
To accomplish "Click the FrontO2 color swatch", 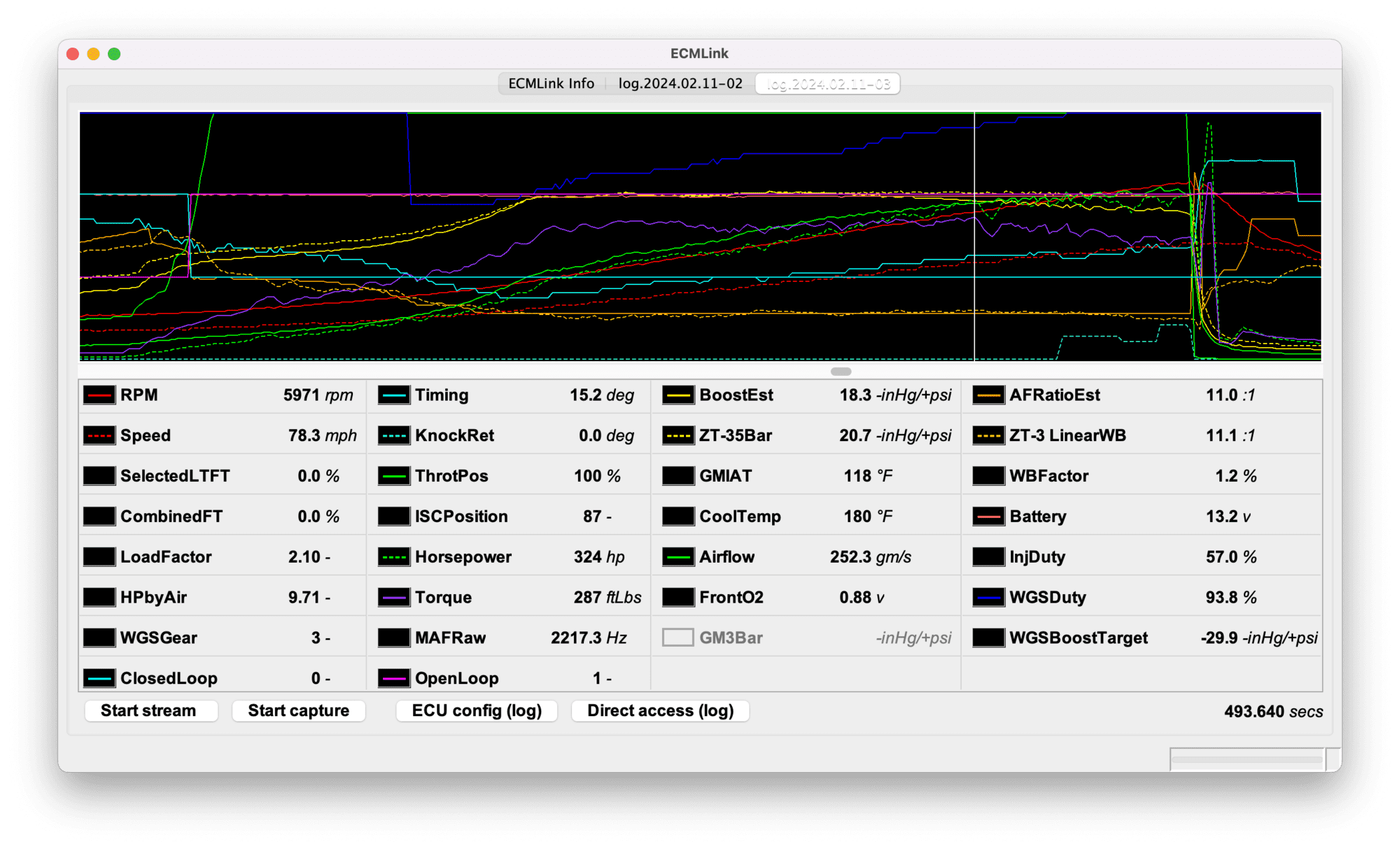I will (678, 598).
